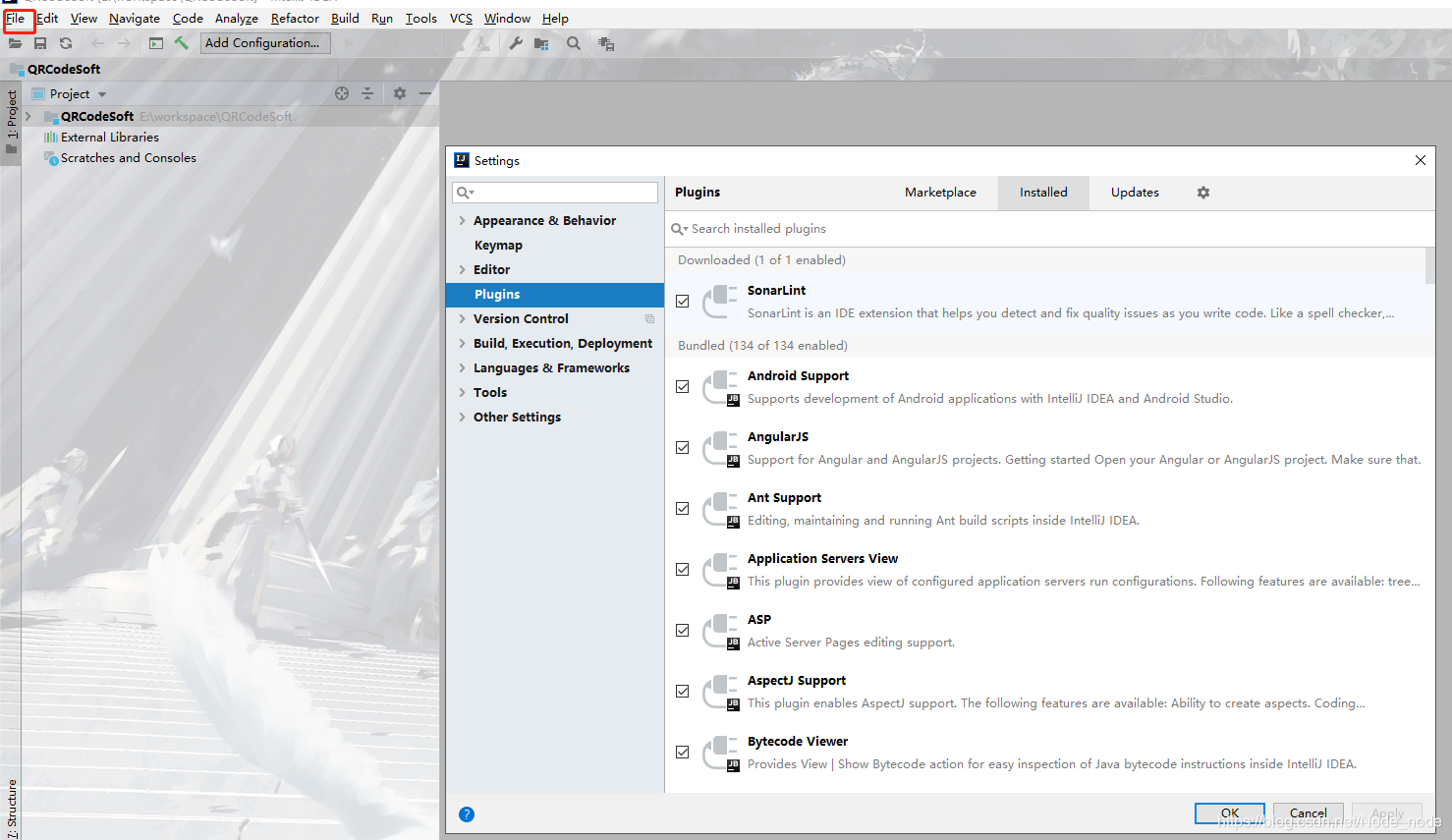The height and width of the screenshot is (840, 1452).
Task: Expand Build, Execution, Deployment arrow
Action: tap(462, 344)
